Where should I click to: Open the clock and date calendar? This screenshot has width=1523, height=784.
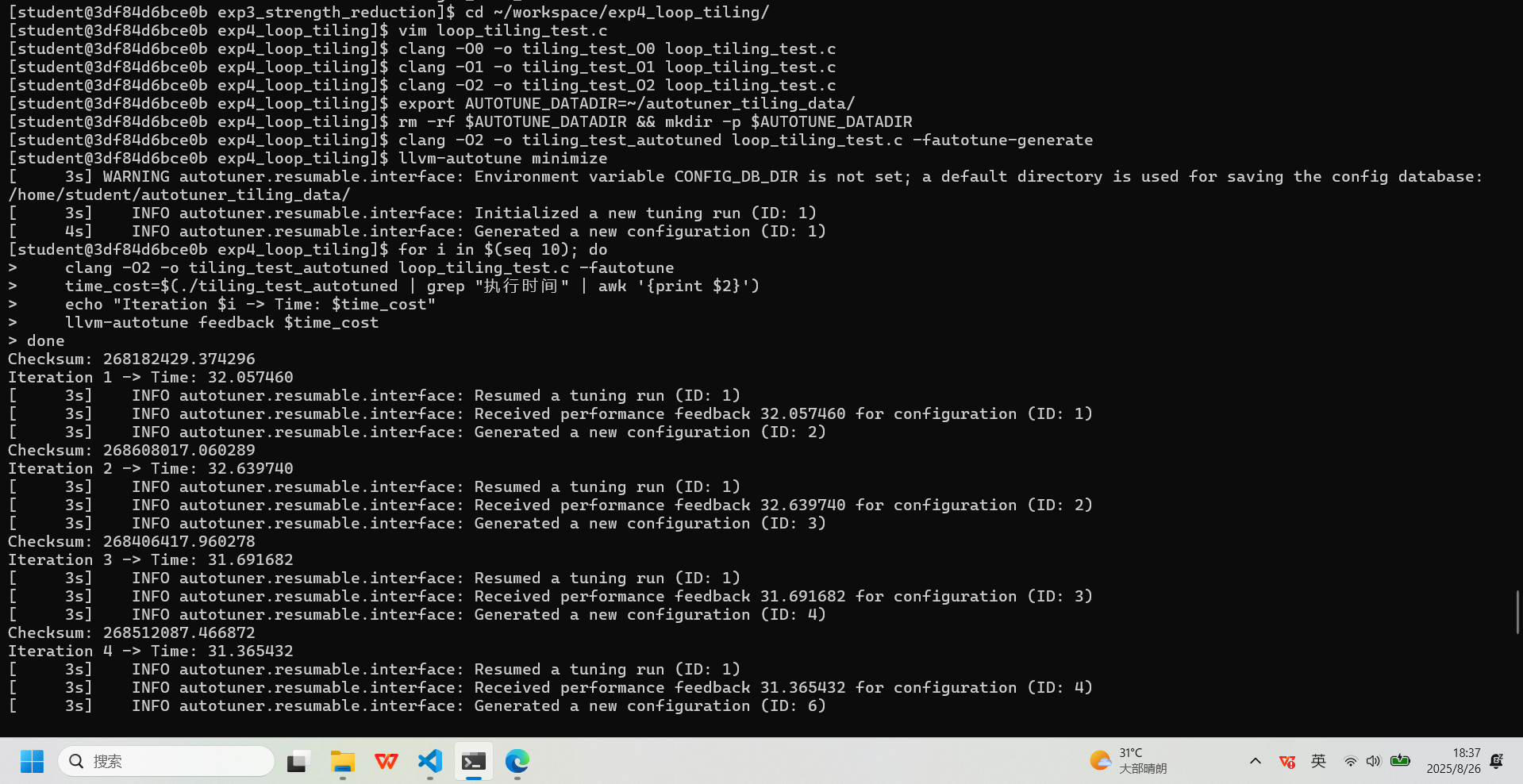(1453, 761)
